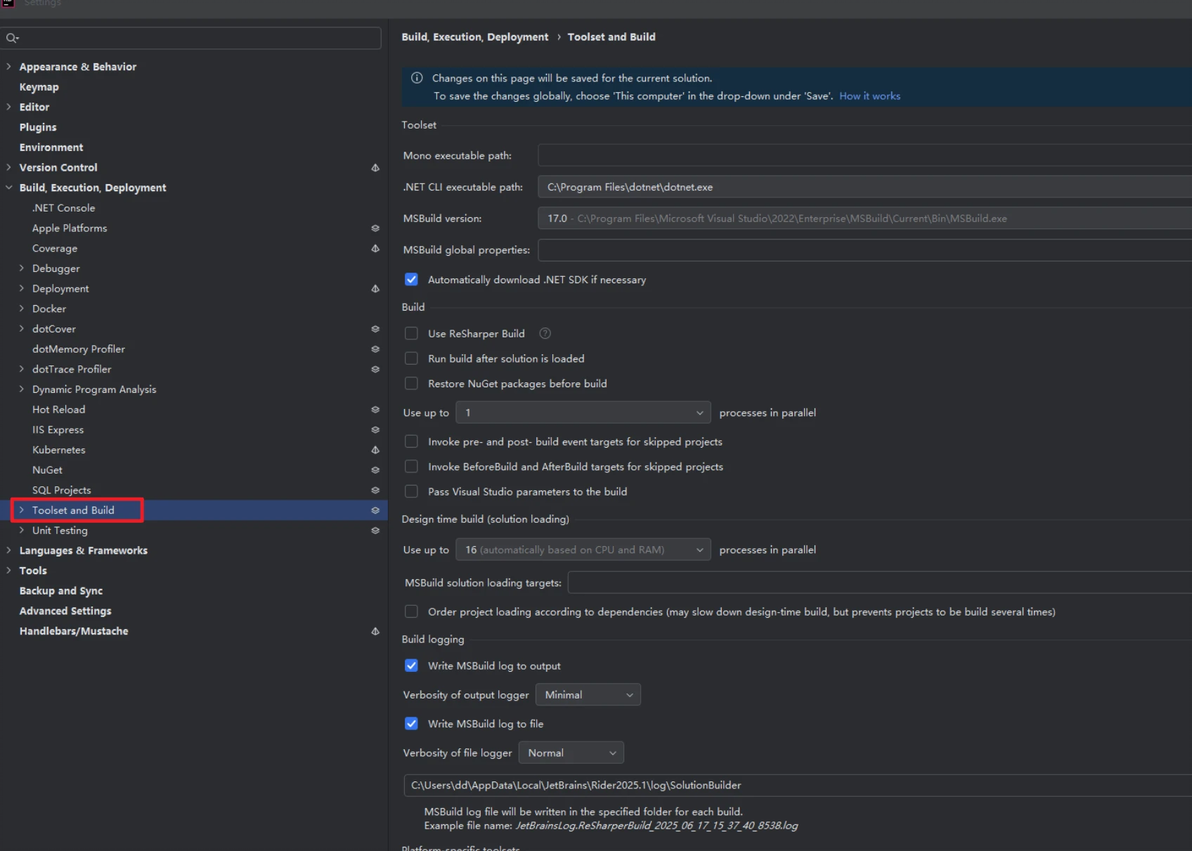The width and height of the screenshot is (1192, 851).
Task: Expand the Editor settings node
Action: pos(8,107)
